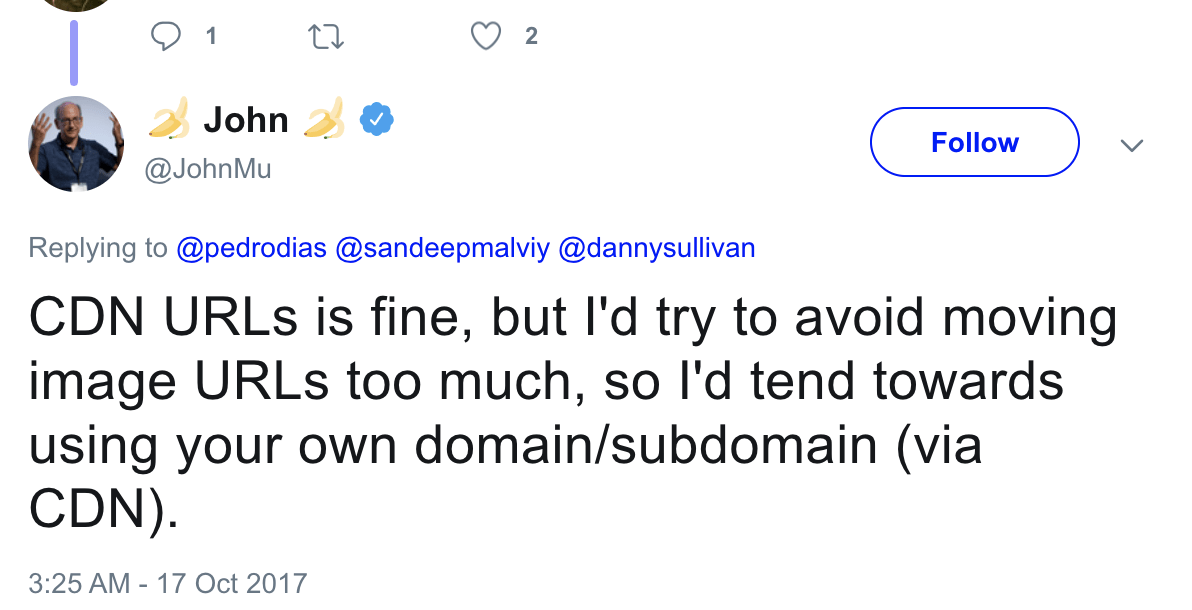Click the blue verified badge next to John
This screenshot has height=610, width=1192.
point(376,121)
